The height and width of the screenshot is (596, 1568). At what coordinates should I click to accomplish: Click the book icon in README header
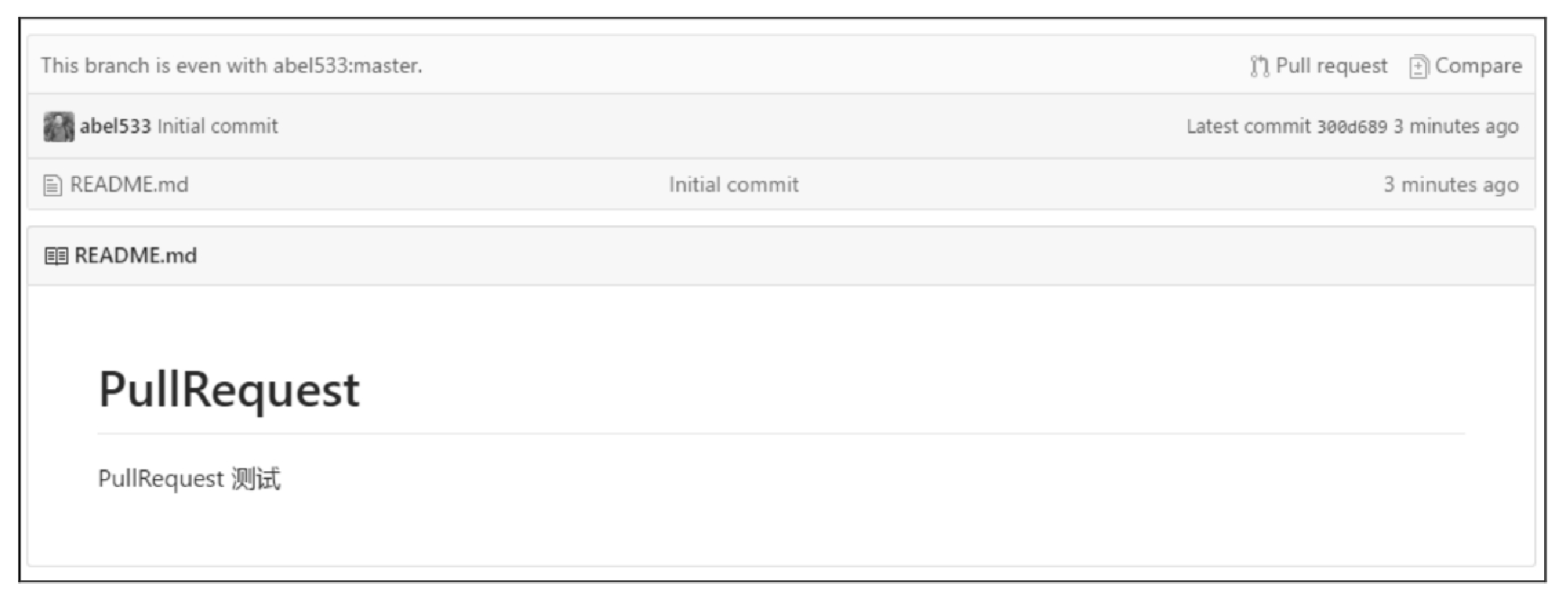click(56, 256)
